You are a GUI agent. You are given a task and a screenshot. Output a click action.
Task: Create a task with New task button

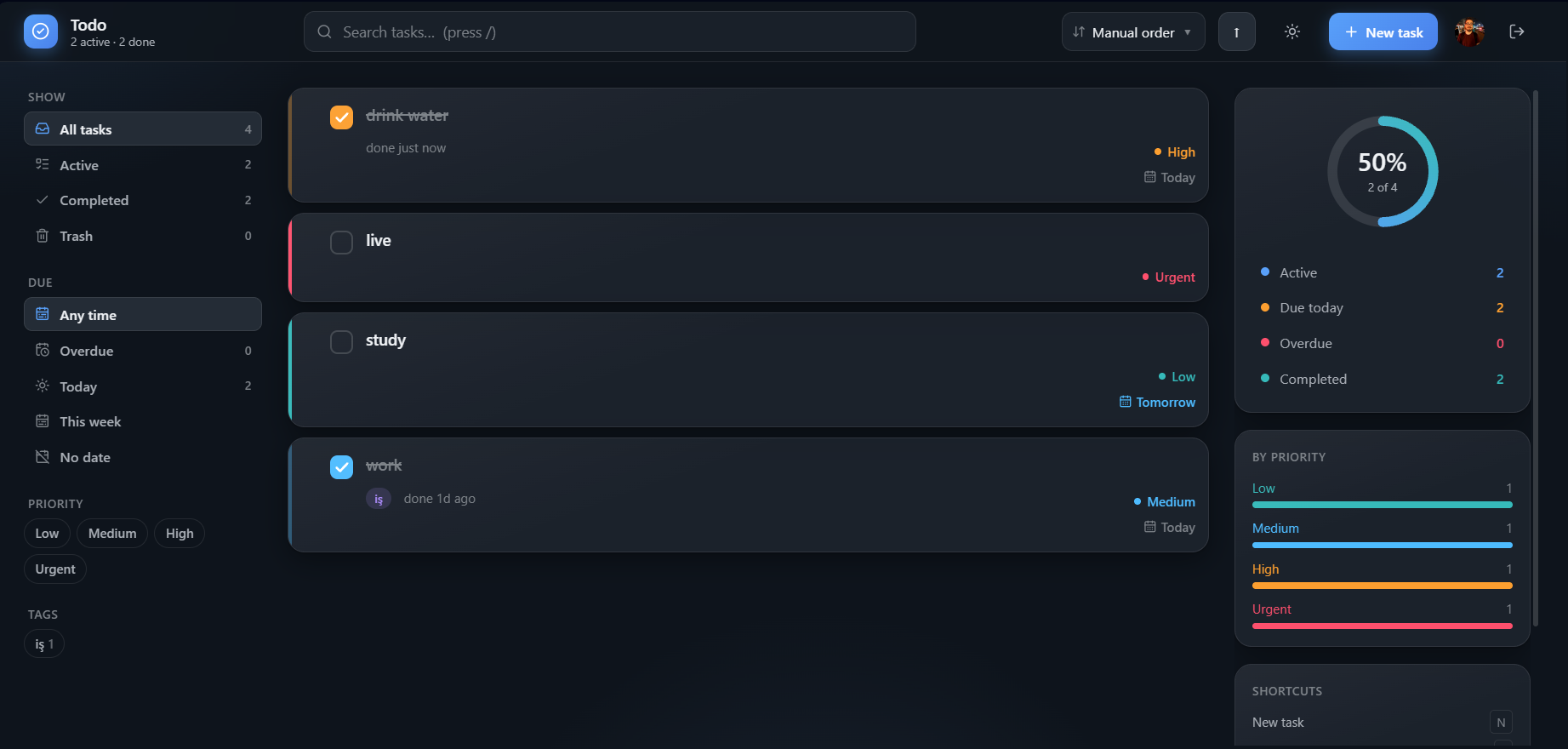click(1383, 32)
